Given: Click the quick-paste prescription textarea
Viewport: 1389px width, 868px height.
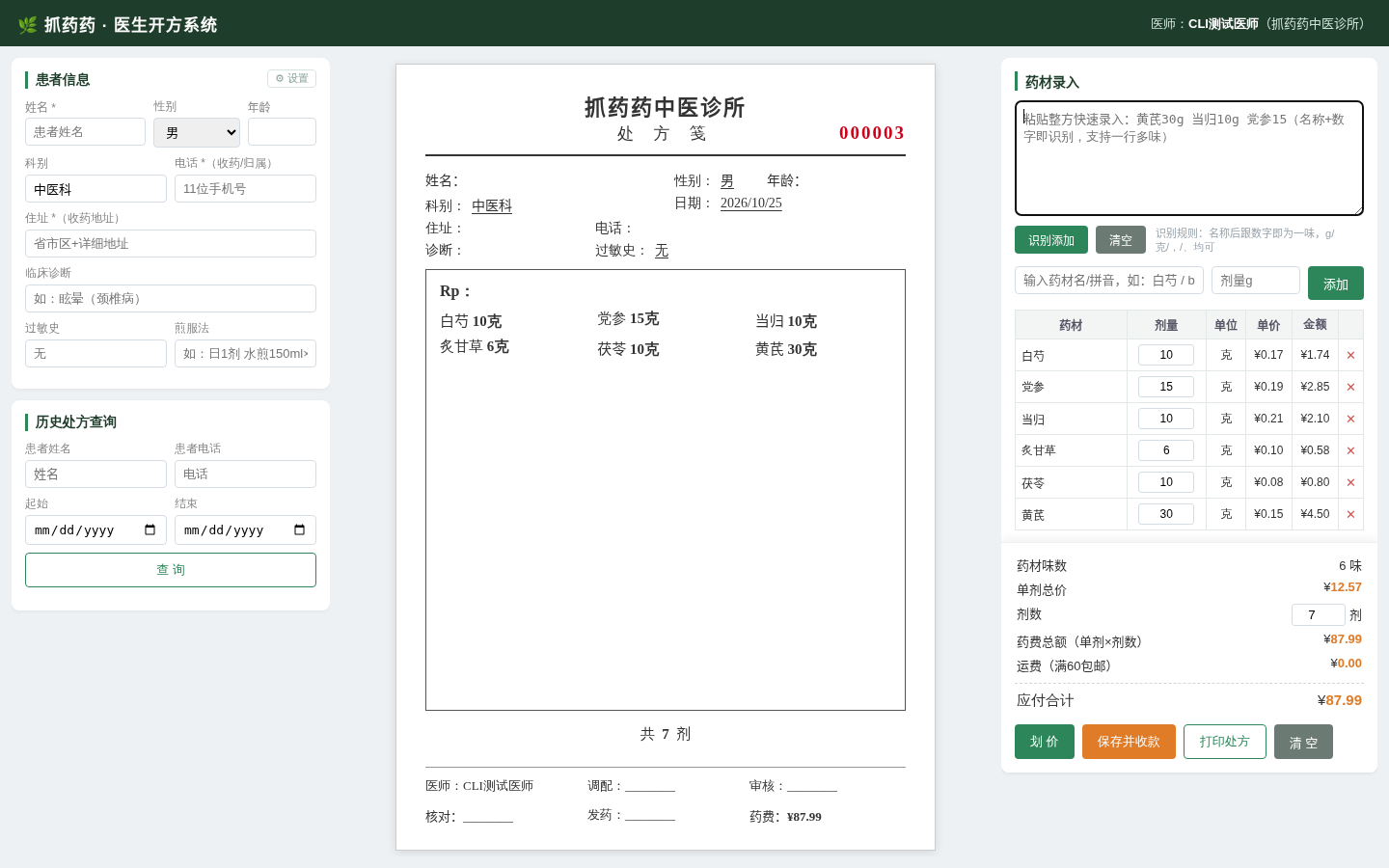Looking at the screenshot, I should (1189, 158).
